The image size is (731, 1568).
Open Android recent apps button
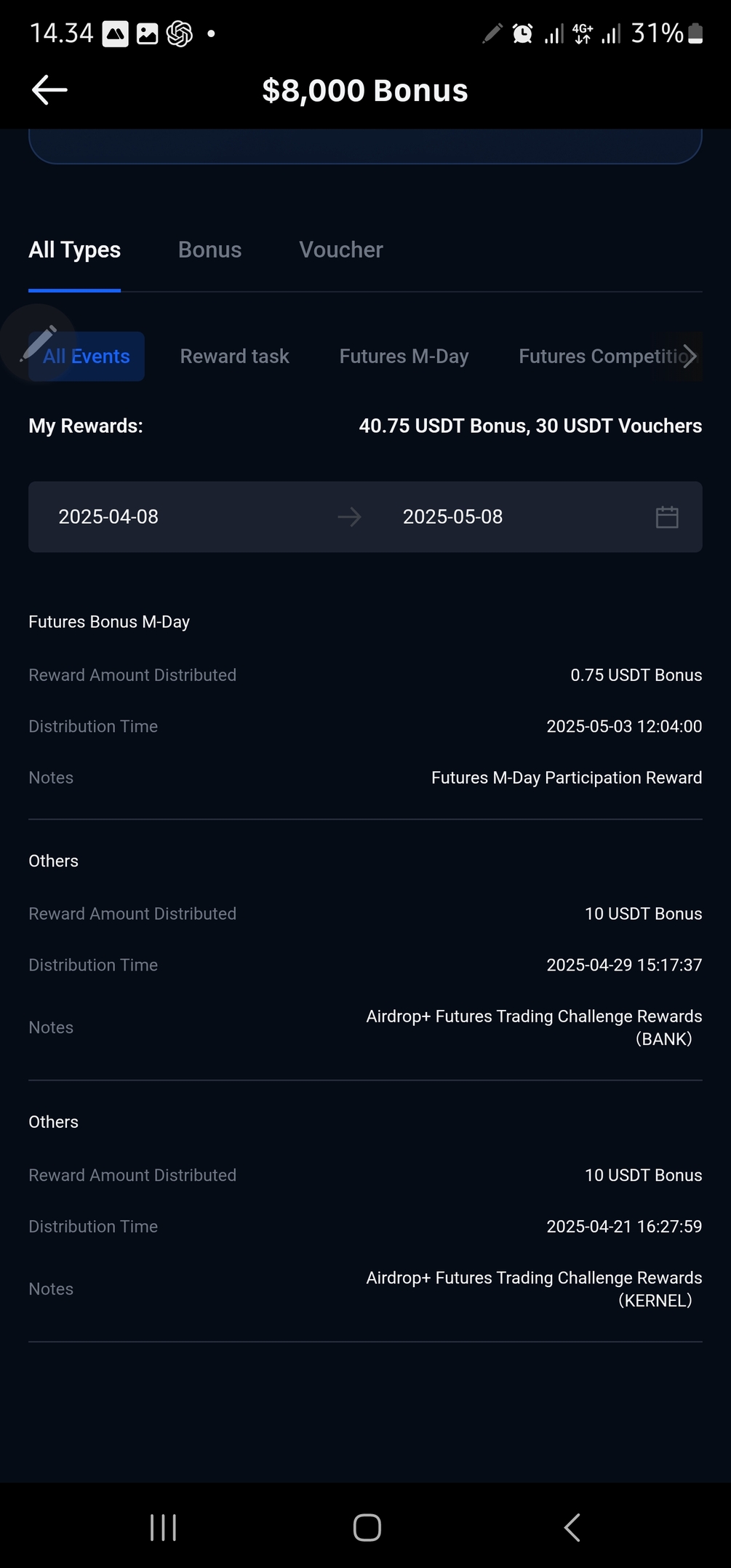(x=163, y=1527)
